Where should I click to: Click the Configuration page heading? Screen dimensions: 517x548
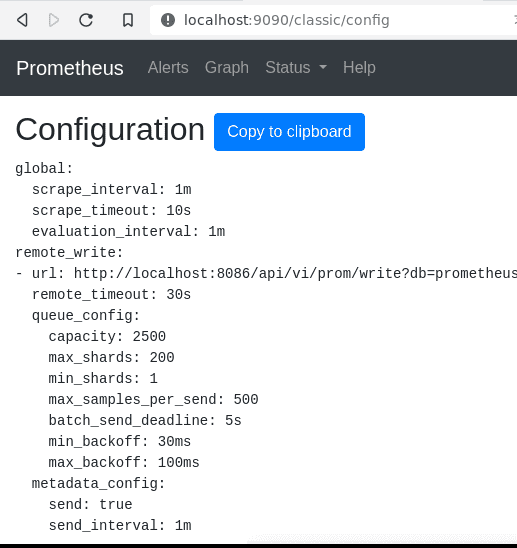pyautogui.click(x=110, y=130)
